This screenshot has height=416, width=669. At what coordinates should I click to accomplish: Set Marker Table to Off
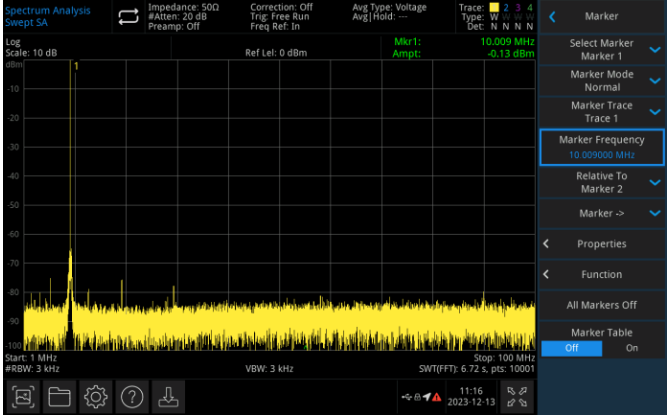pos(572,348)
